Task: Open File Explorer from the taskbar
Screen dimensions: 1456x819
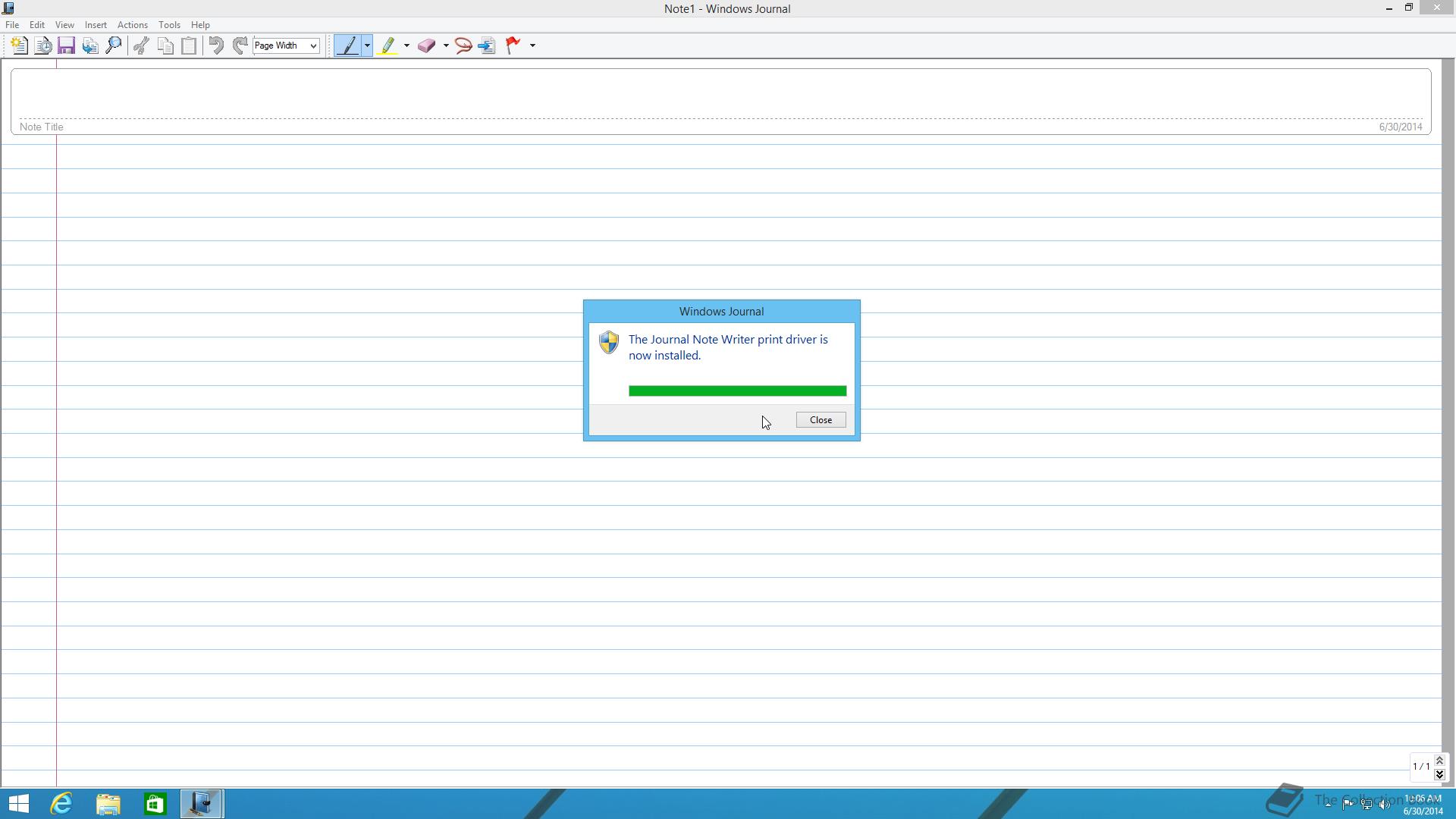Action: point(108,804)
